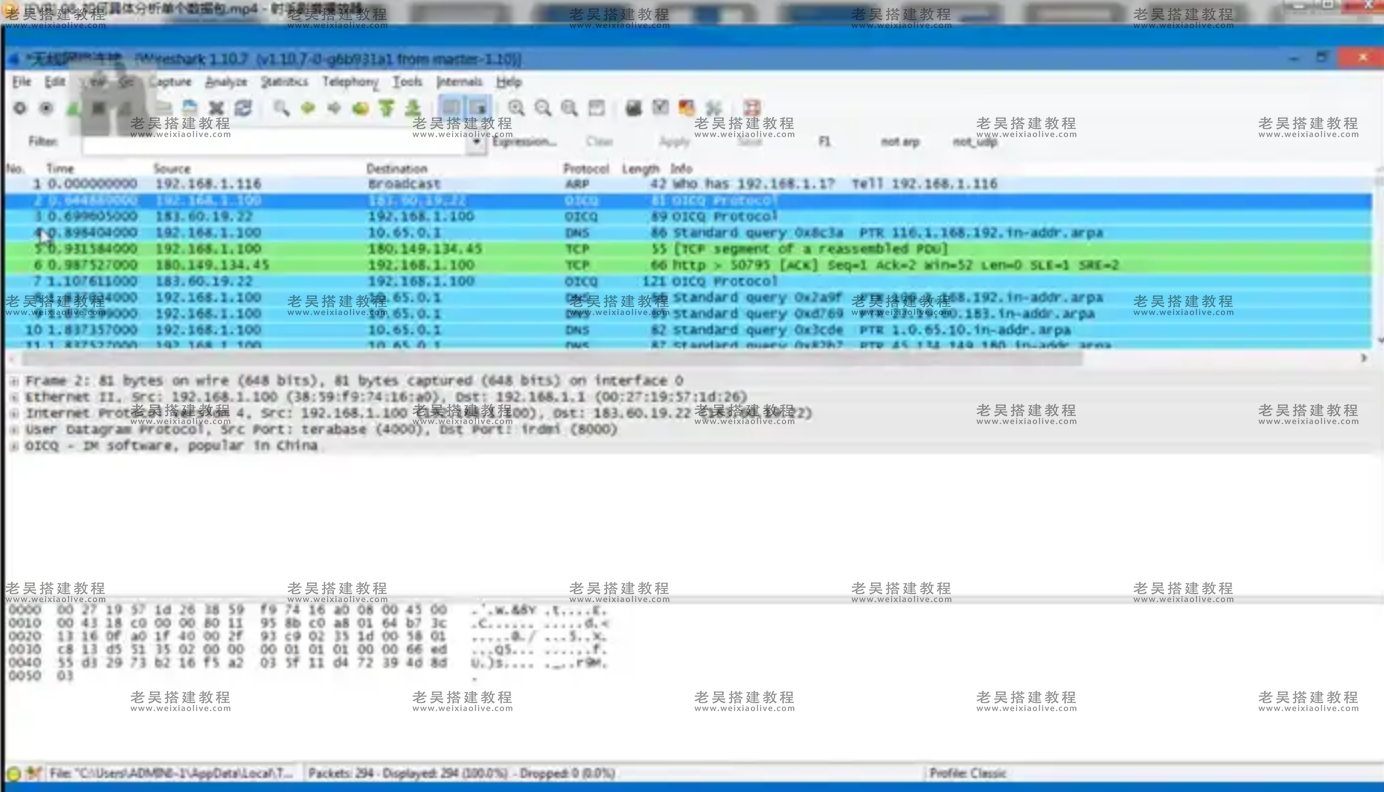Open the Coloring Rules toolbar icon

click(x=687, y=108)
